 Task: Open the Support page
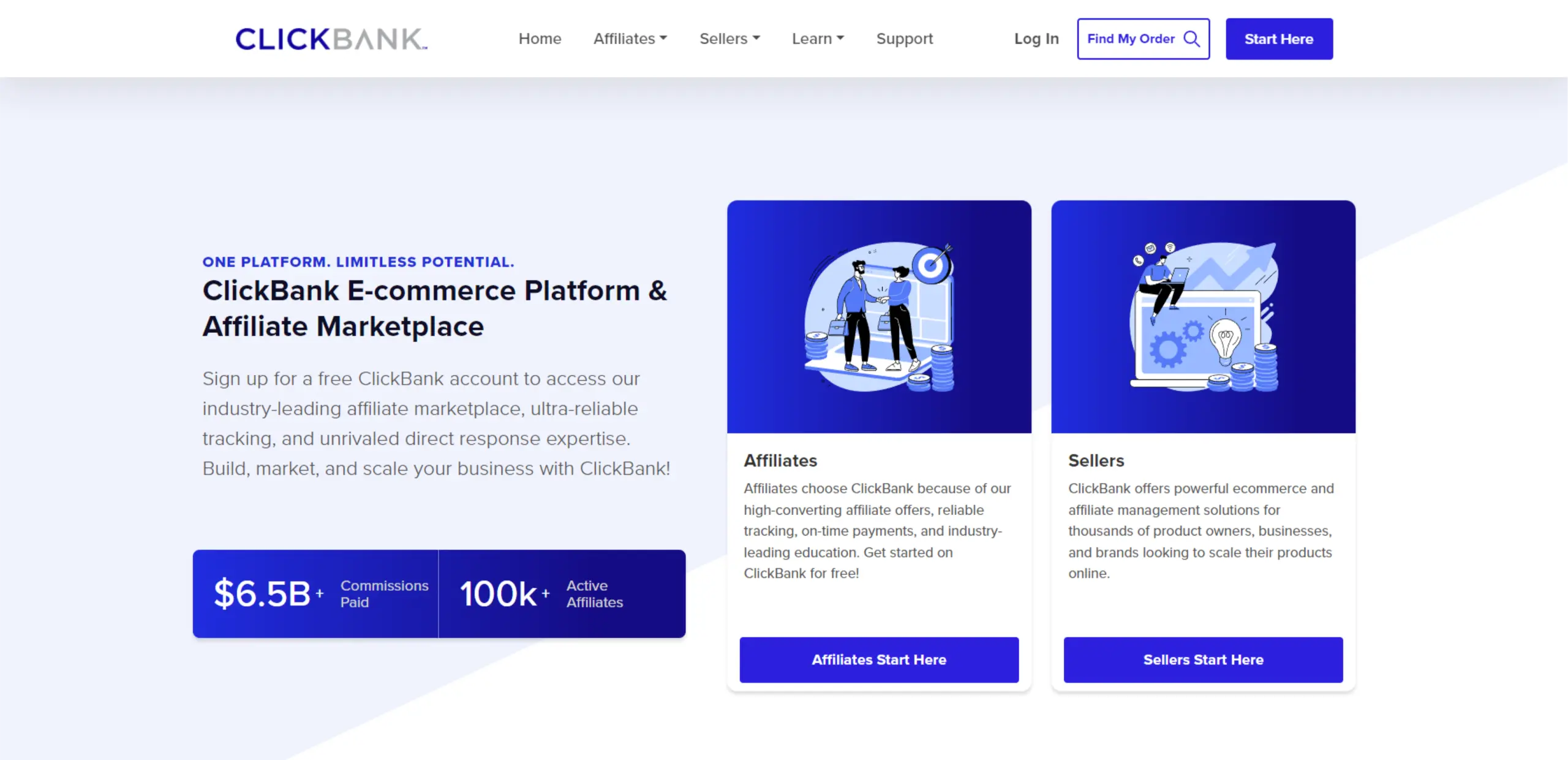pos(905,39)
